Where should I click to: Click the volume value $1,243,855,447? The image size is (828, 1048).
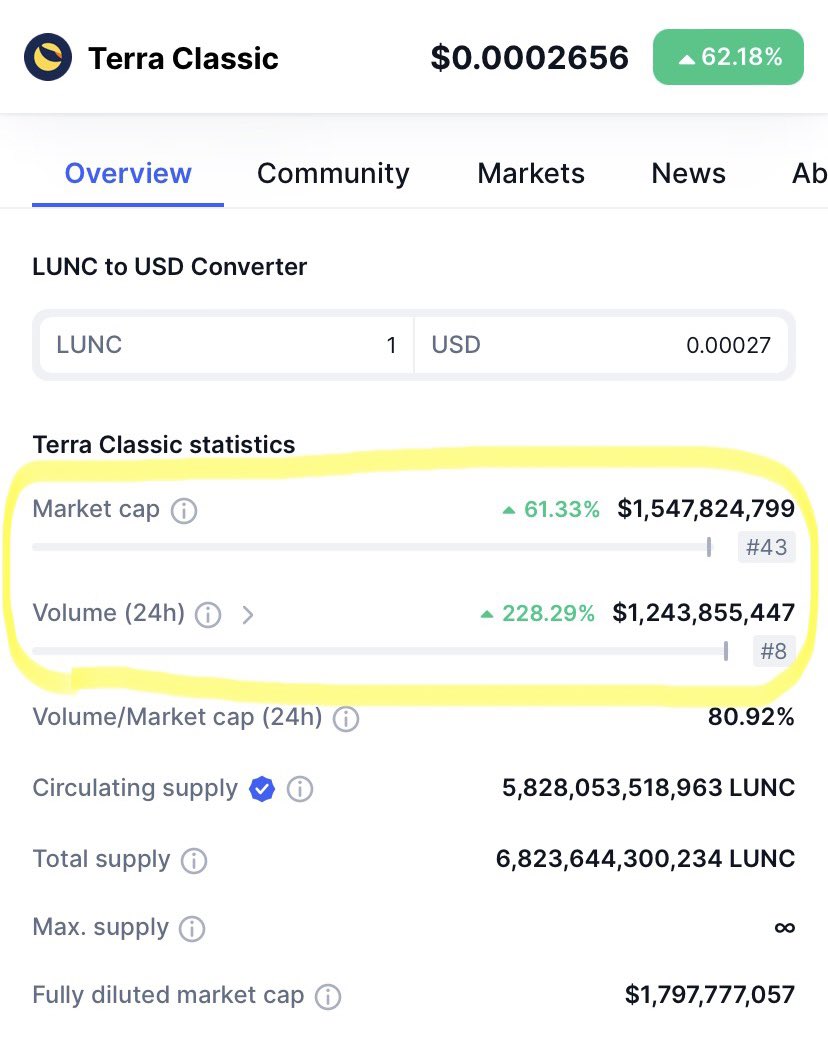pos(703,613)
